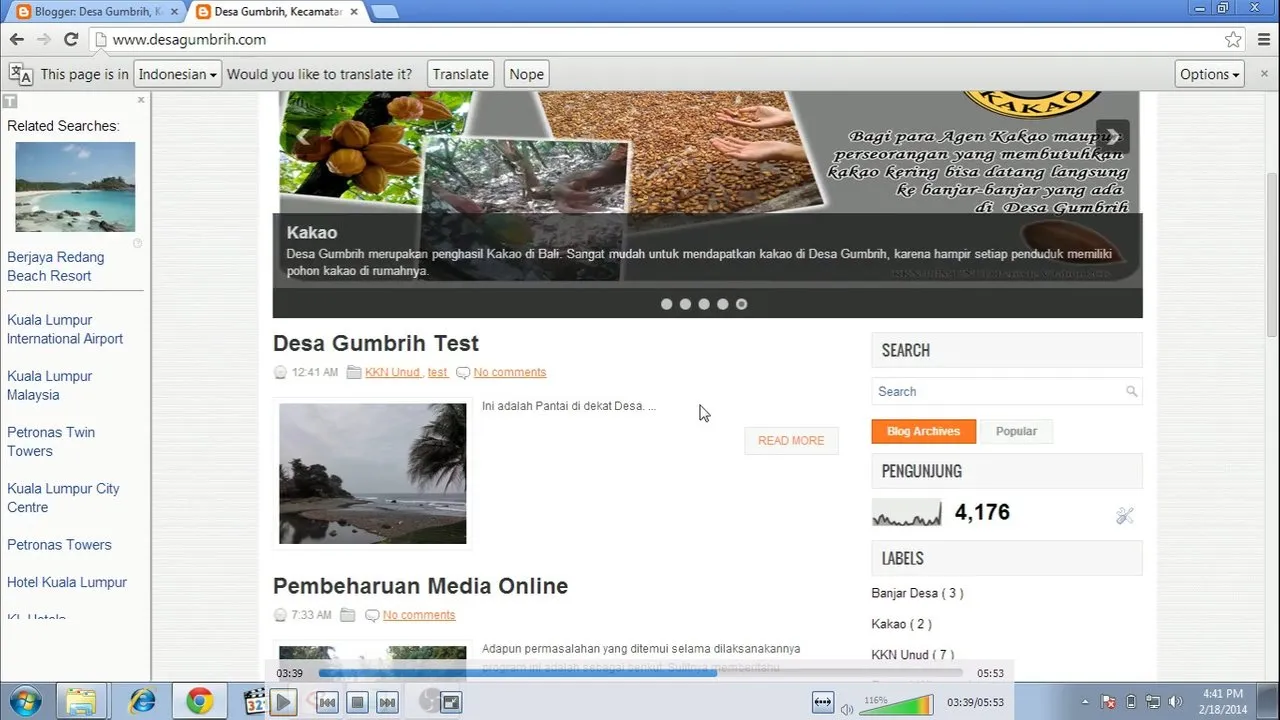The width and height of the screenshot is (1280, 720).
Task: Open No comments link under Desa Gumbrih Test
Action: (510, 372)
